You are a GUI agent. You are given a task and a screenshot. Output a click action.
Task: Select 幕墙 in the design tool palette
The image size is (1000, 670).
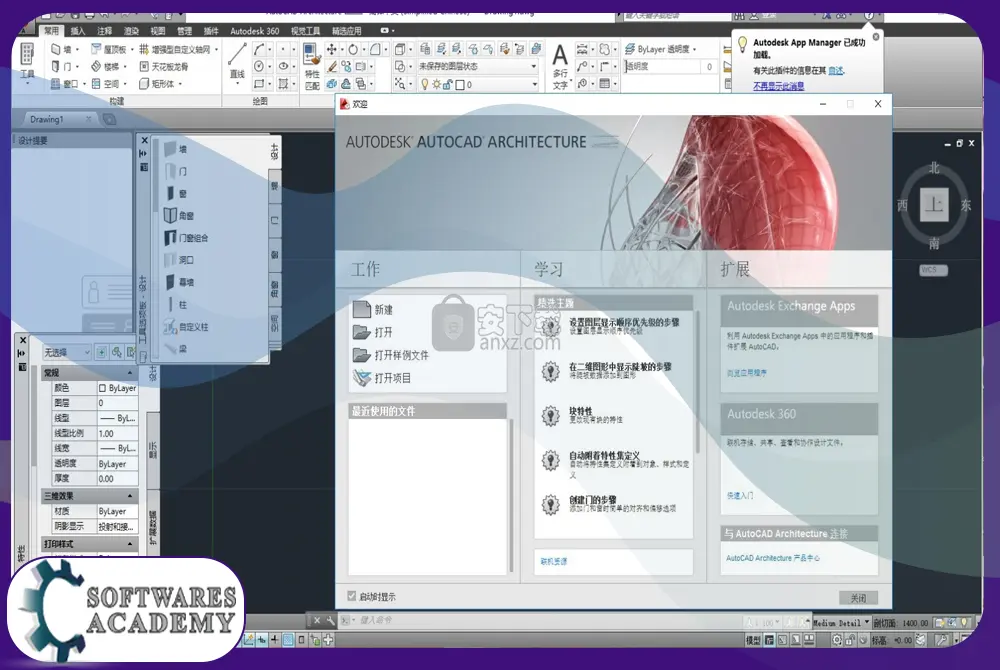point(179,282)
